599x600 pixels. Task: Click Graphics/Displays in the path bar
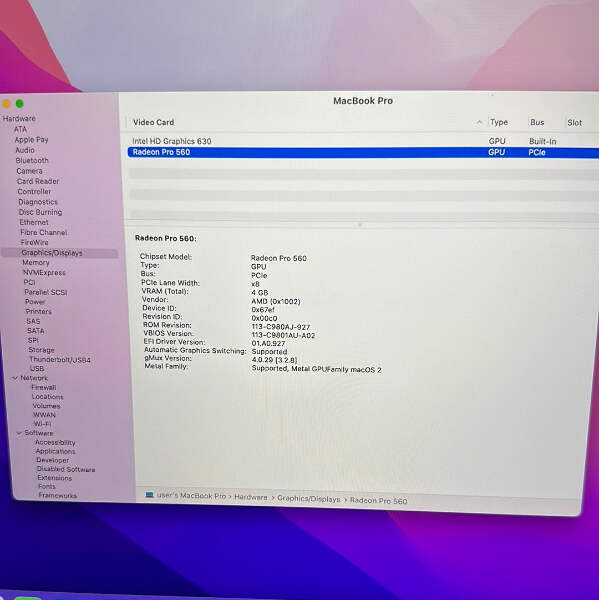[308, 499]
